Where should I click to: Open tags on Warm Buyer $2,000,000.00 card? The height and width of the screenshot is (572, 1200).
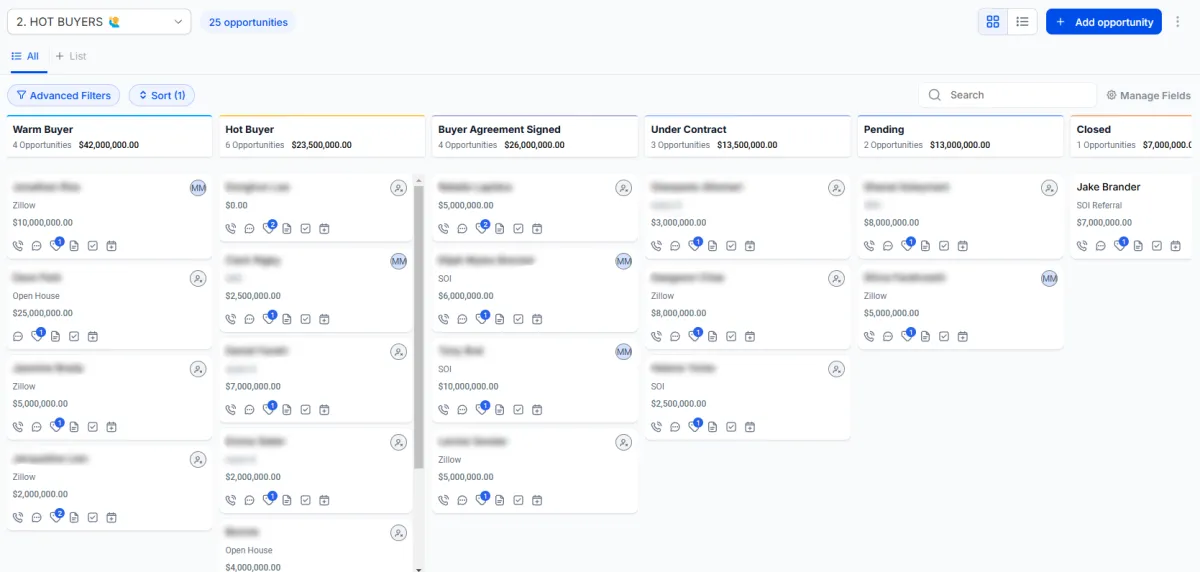point(56,517)
